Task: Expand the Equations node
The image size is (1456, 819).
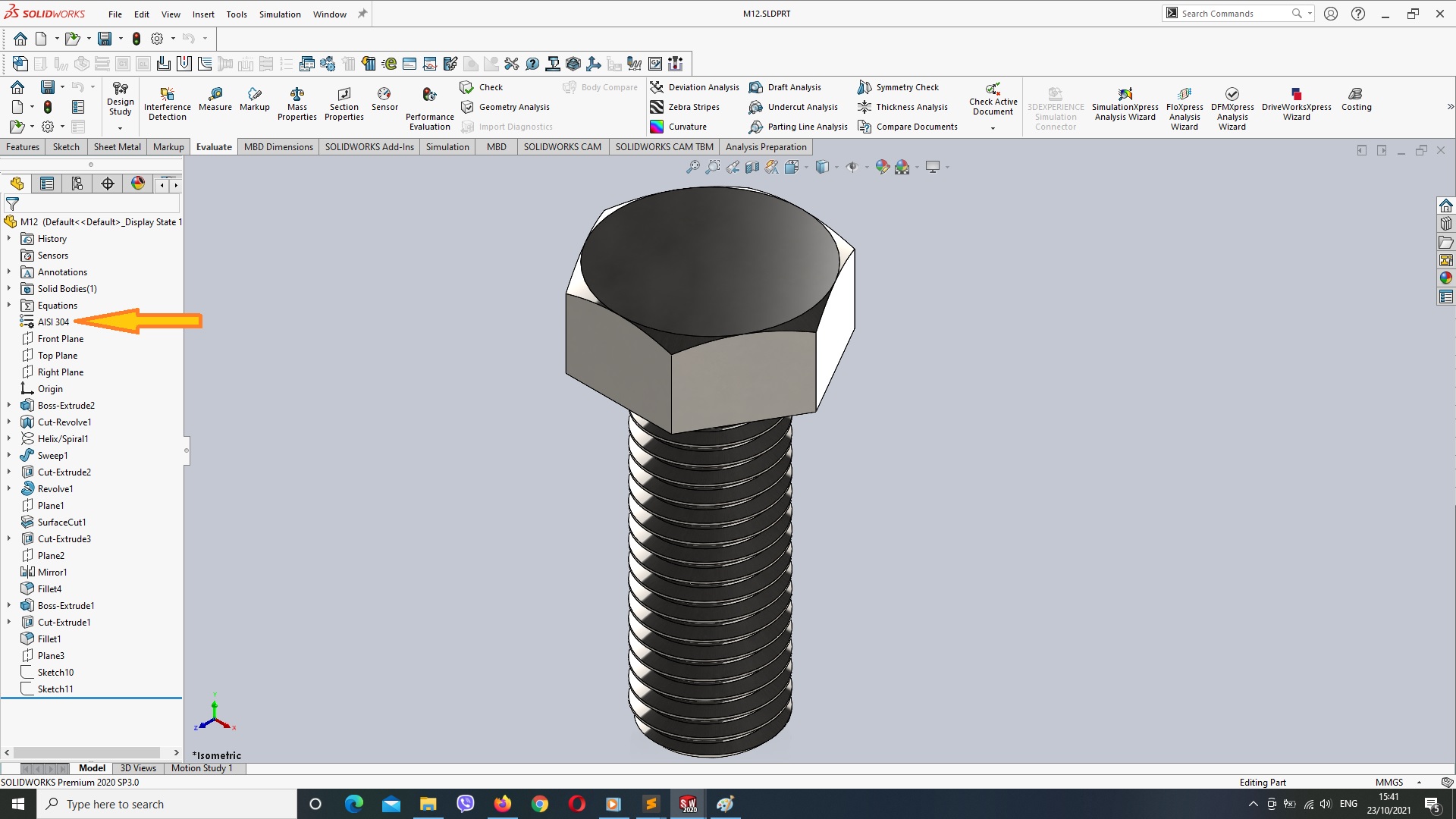Action: (x=9, y=305)
